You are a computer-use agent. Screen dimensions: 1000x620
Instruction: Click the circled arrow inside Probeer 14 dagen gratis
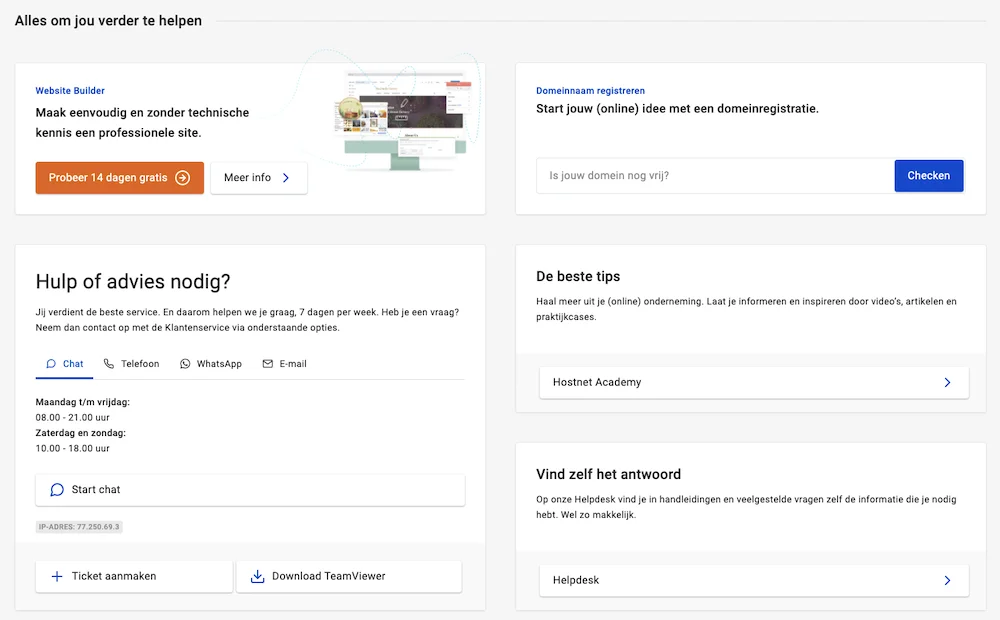tap(182, 177)
